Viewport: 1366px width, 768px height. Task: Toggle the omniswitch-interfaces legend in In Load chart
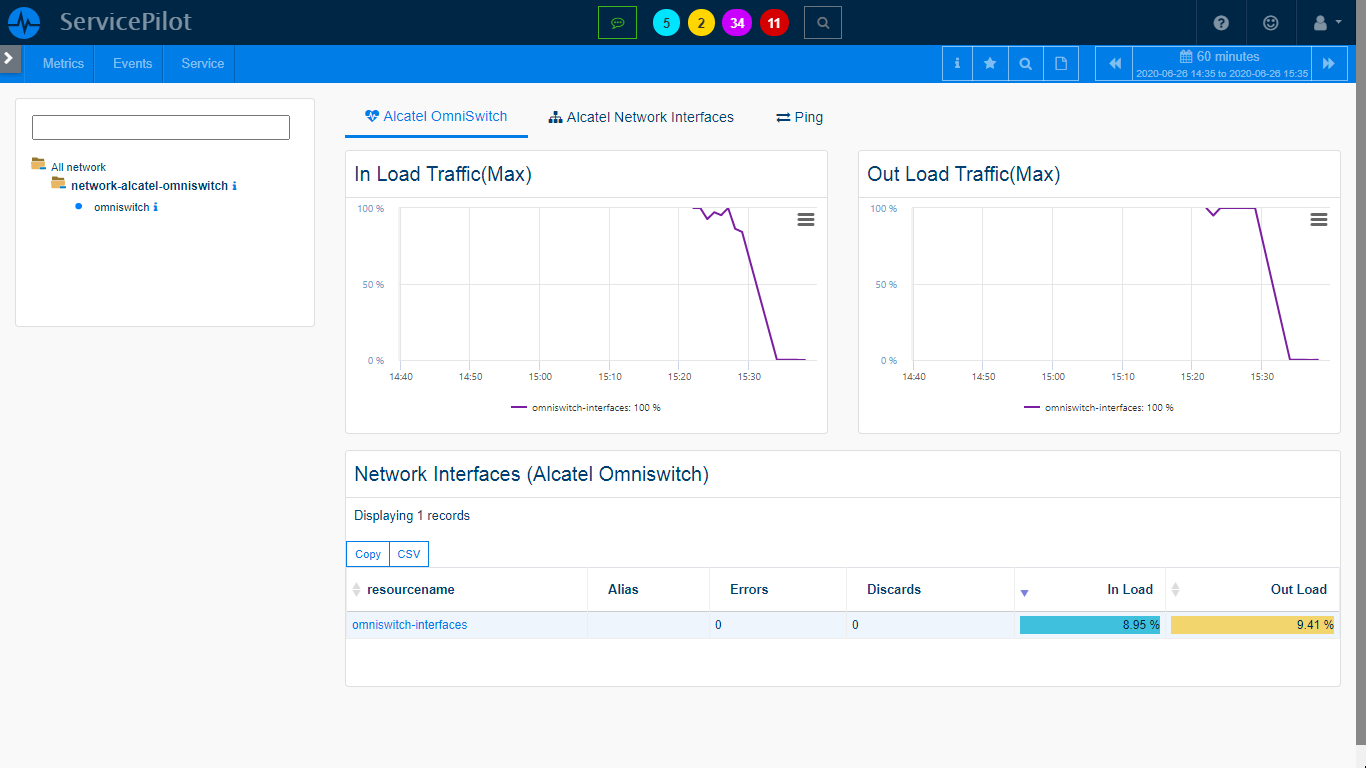click(586, 408)
